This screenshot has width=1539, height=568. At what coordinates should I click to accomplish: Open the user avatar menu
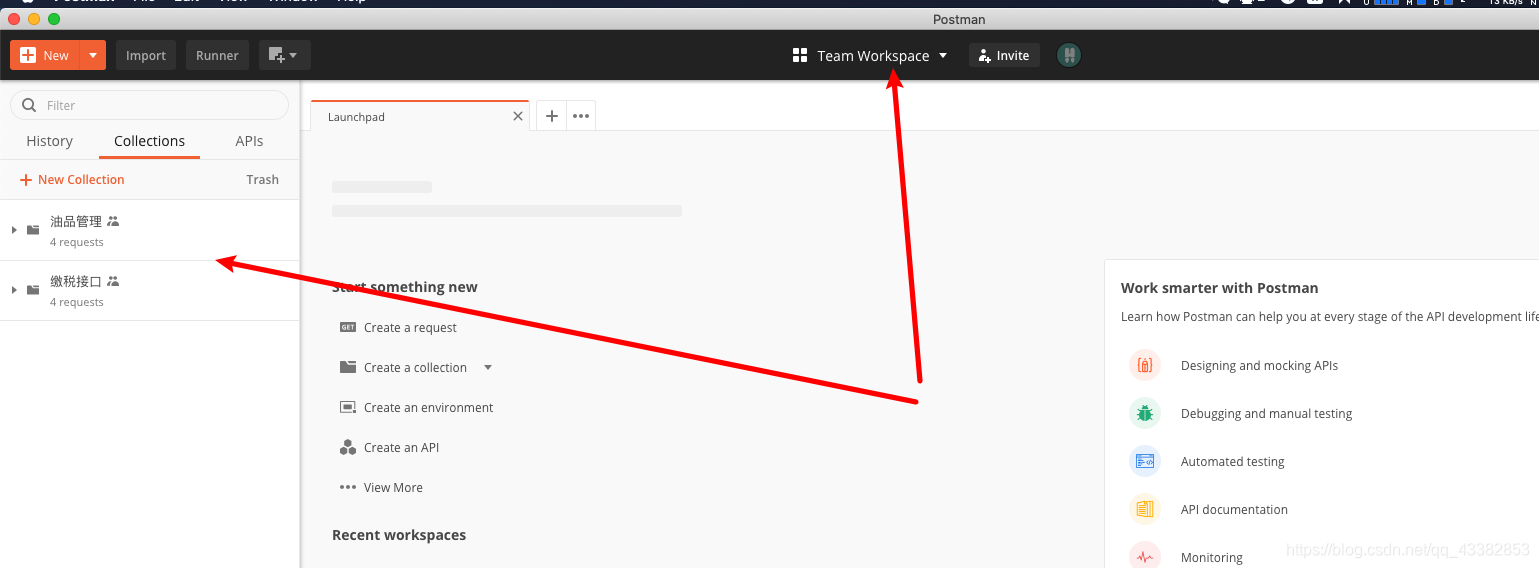[x=1069, y=55]
